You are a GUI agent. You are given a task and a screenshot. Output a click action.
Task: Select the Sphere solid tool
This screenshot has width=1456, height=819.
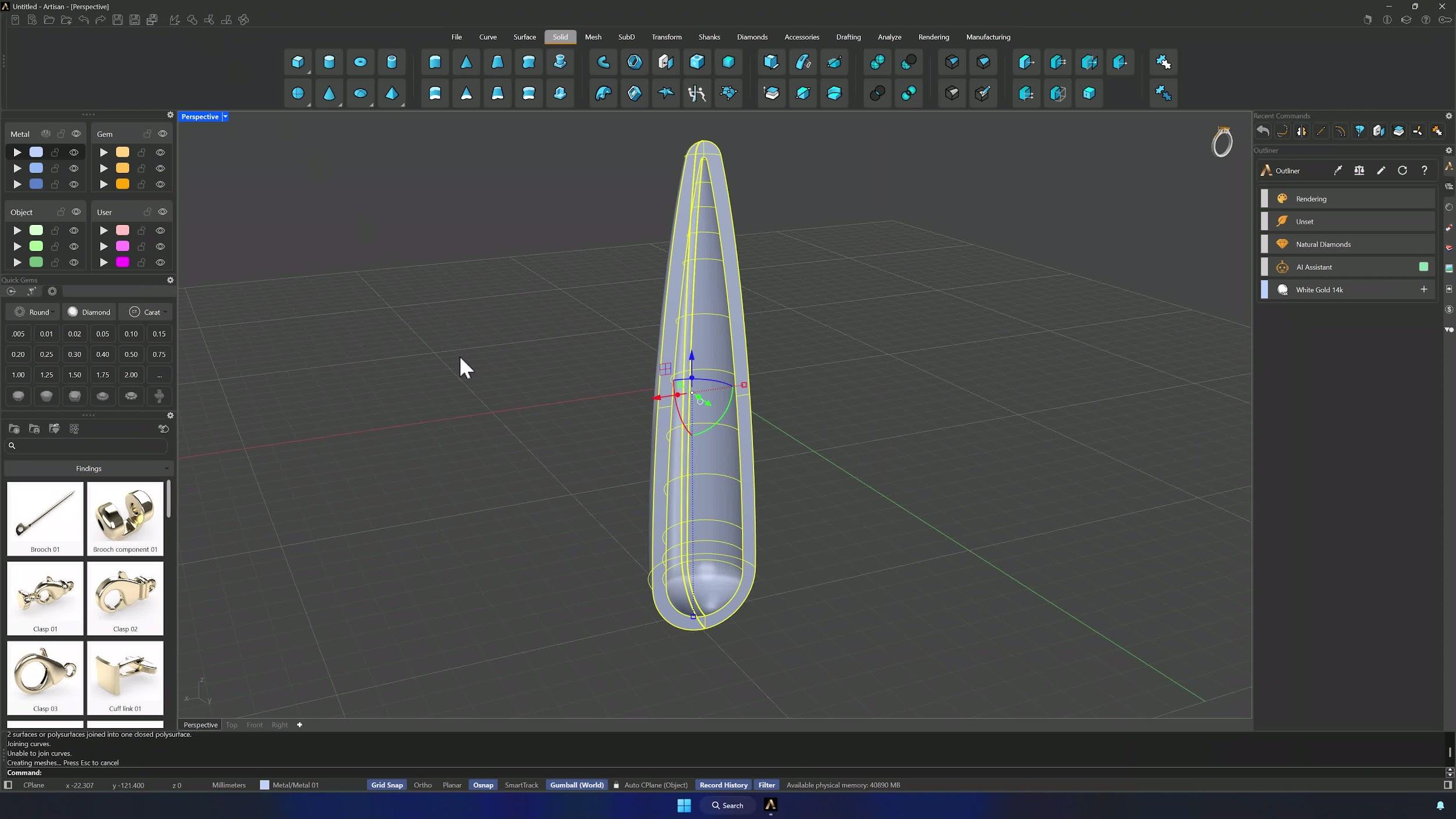click(x=298, y=93)
